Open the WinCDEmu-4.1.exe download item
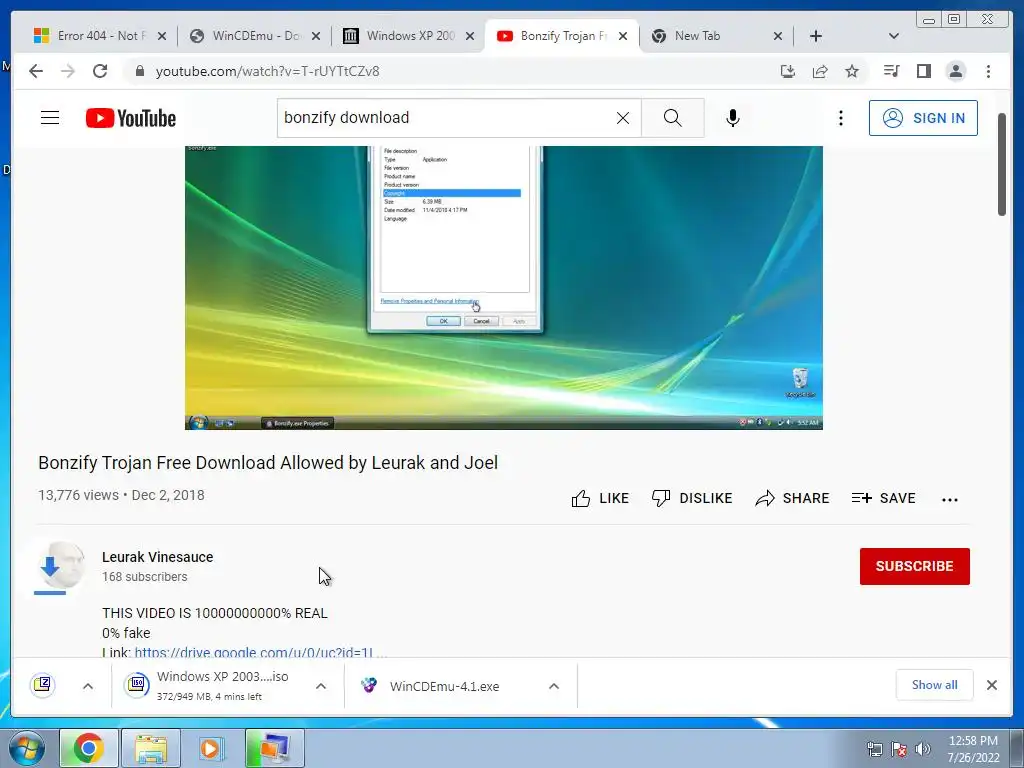 point(444,686)
